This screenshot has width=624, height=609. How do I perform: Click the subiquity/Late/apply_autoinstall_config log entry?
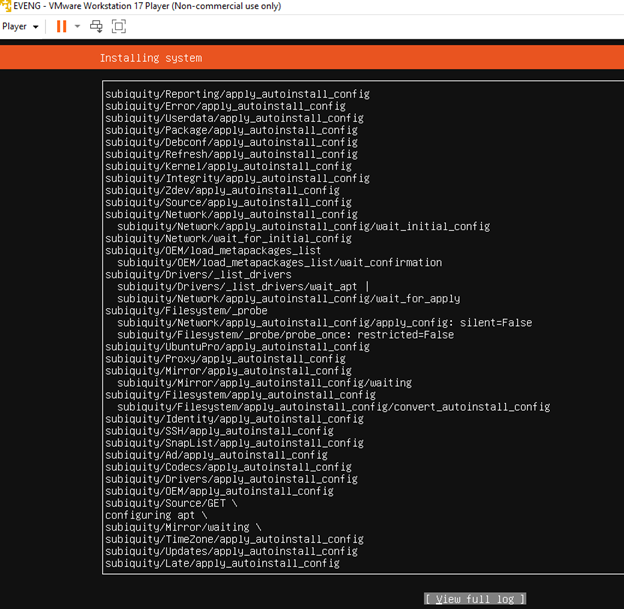point(222,563)
